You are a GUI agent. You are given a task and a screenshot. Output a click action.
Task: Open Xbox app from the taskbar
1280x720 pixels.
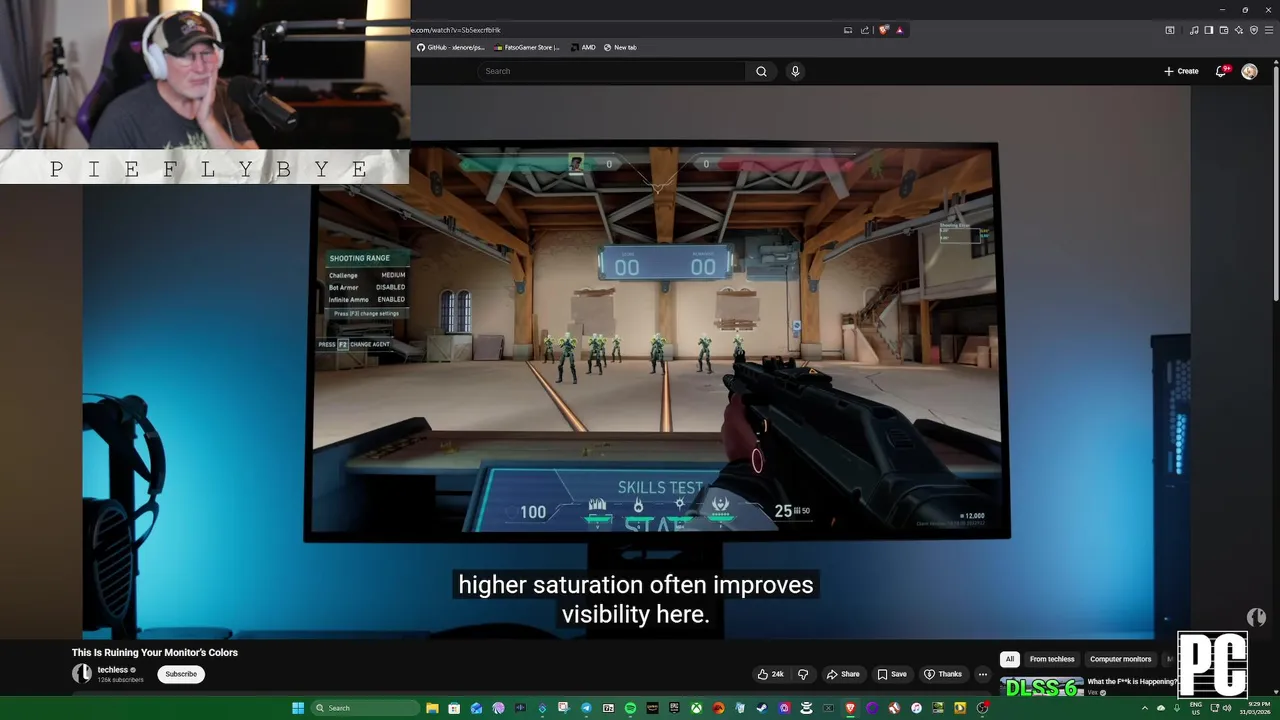[696, 708]
